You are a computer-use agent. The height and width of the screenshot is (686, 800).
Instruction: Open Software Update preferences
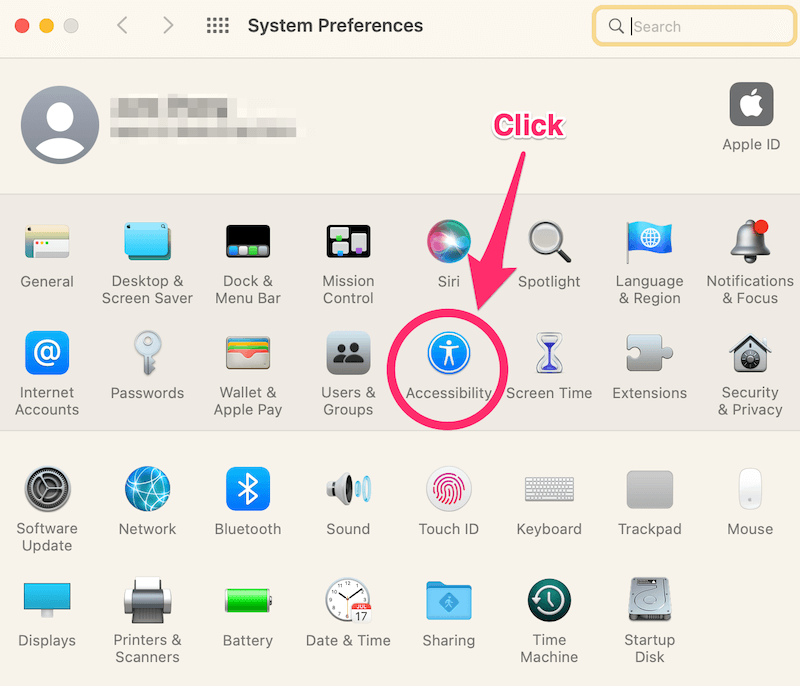click(x=47, y=489)
